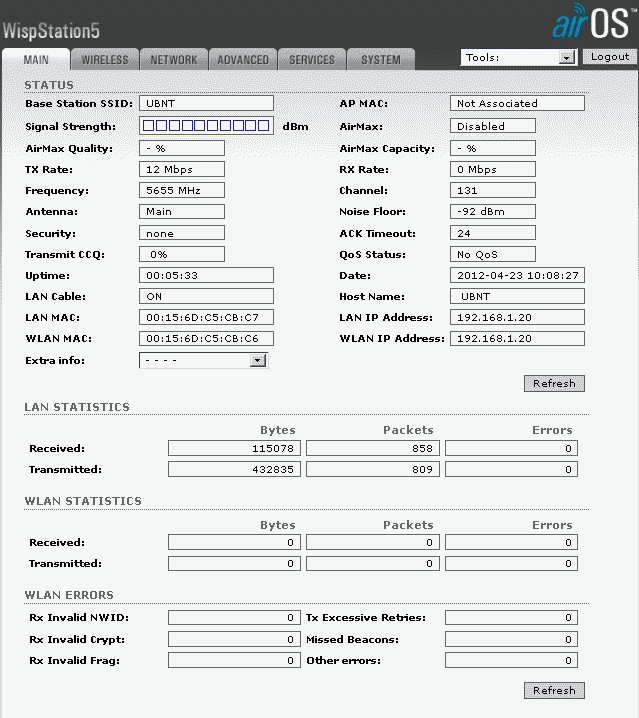
Task: Click the AirMax Quality percent field
Action: point(182,148)
